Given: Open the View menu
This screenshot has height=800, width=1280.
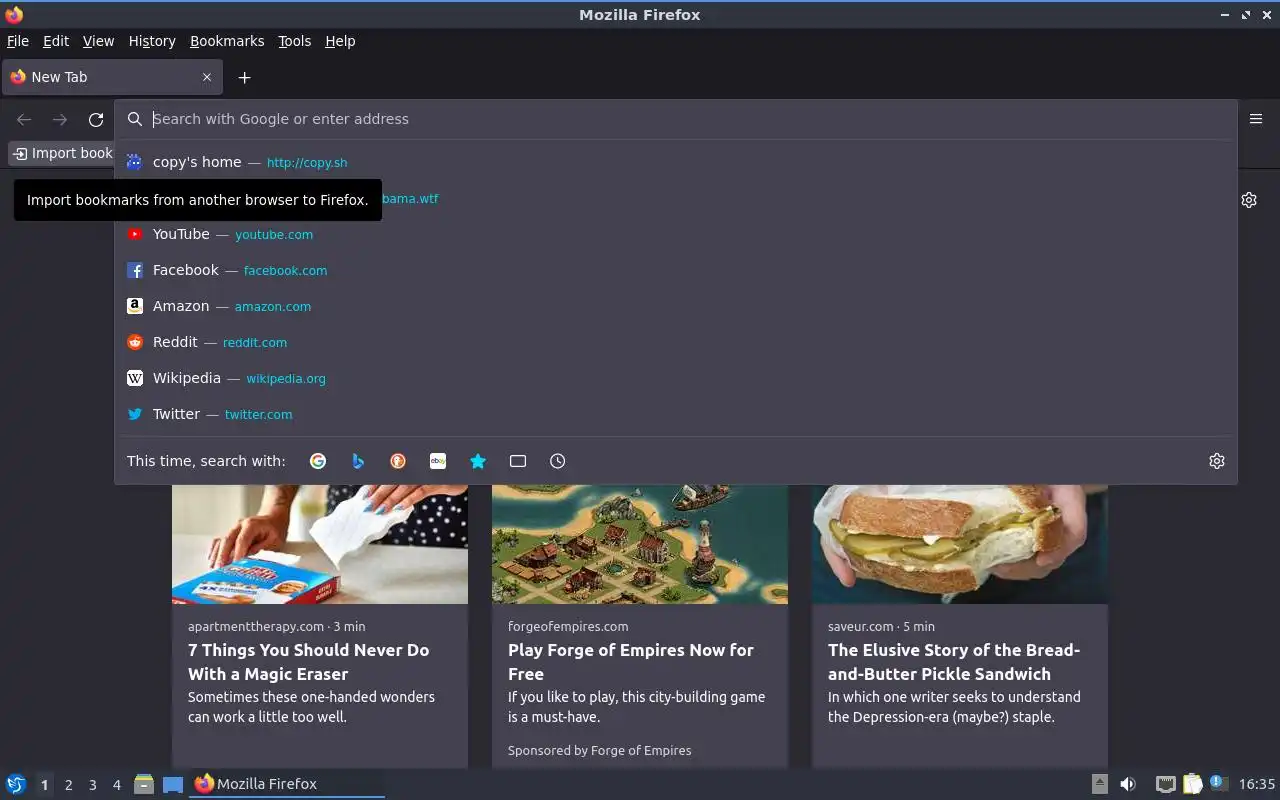Looking at the screenshot, I should tap(98, 41).
